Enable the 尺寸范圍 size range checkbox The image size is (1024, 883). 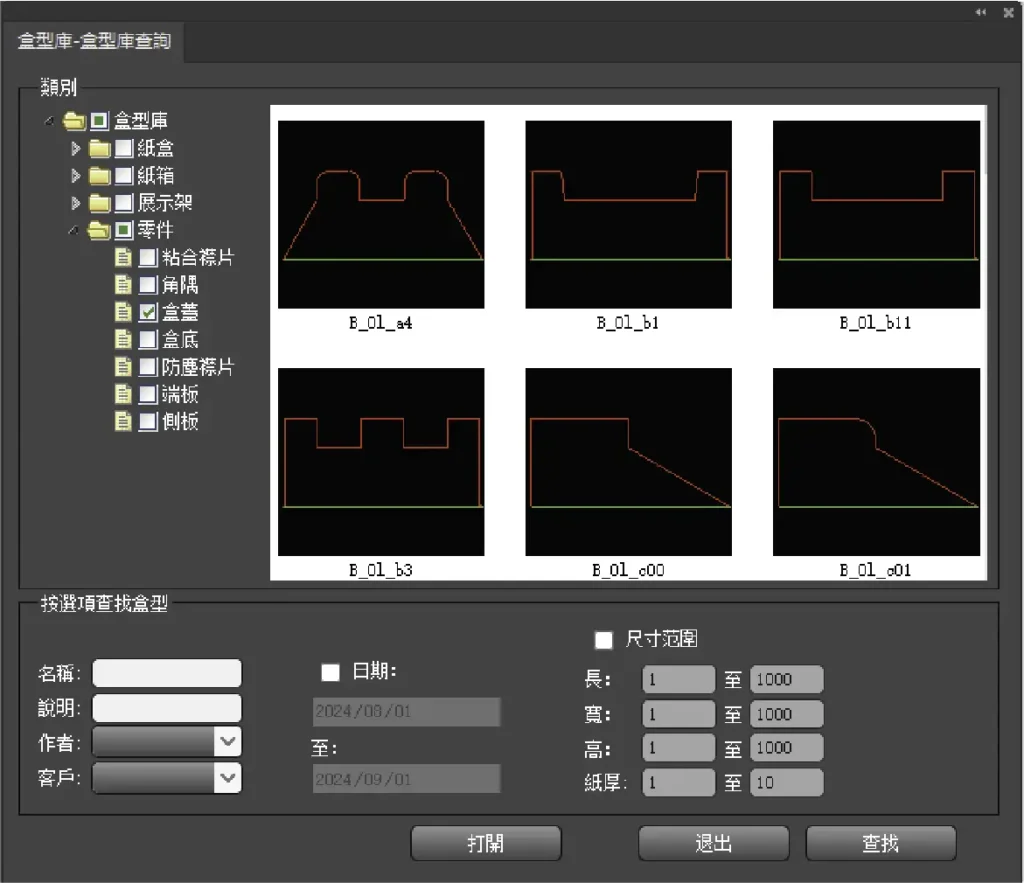(x=604, y=639)
